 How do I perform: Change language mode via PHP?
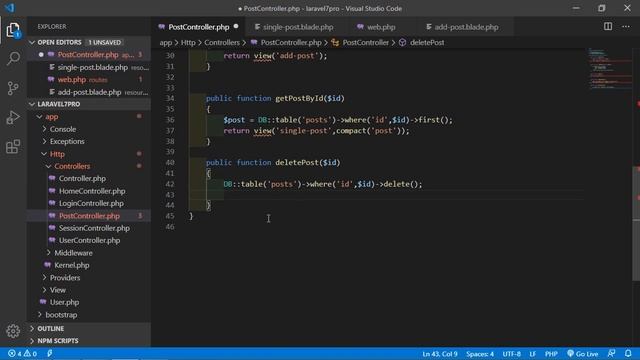point(551,353)
